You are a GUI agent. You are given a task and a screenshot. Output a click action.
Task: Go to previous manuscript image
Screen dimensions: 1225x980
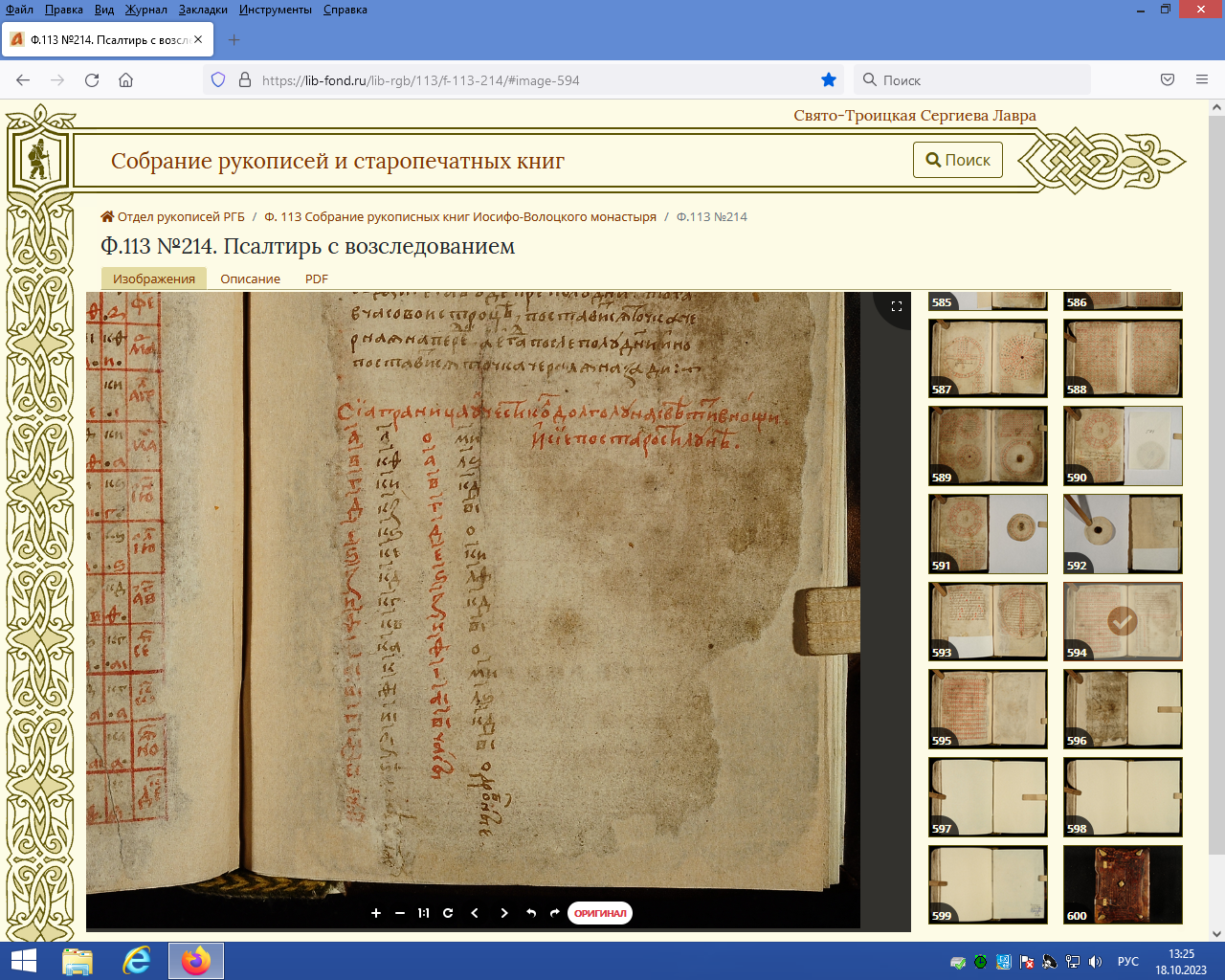(x=475, y=913)
